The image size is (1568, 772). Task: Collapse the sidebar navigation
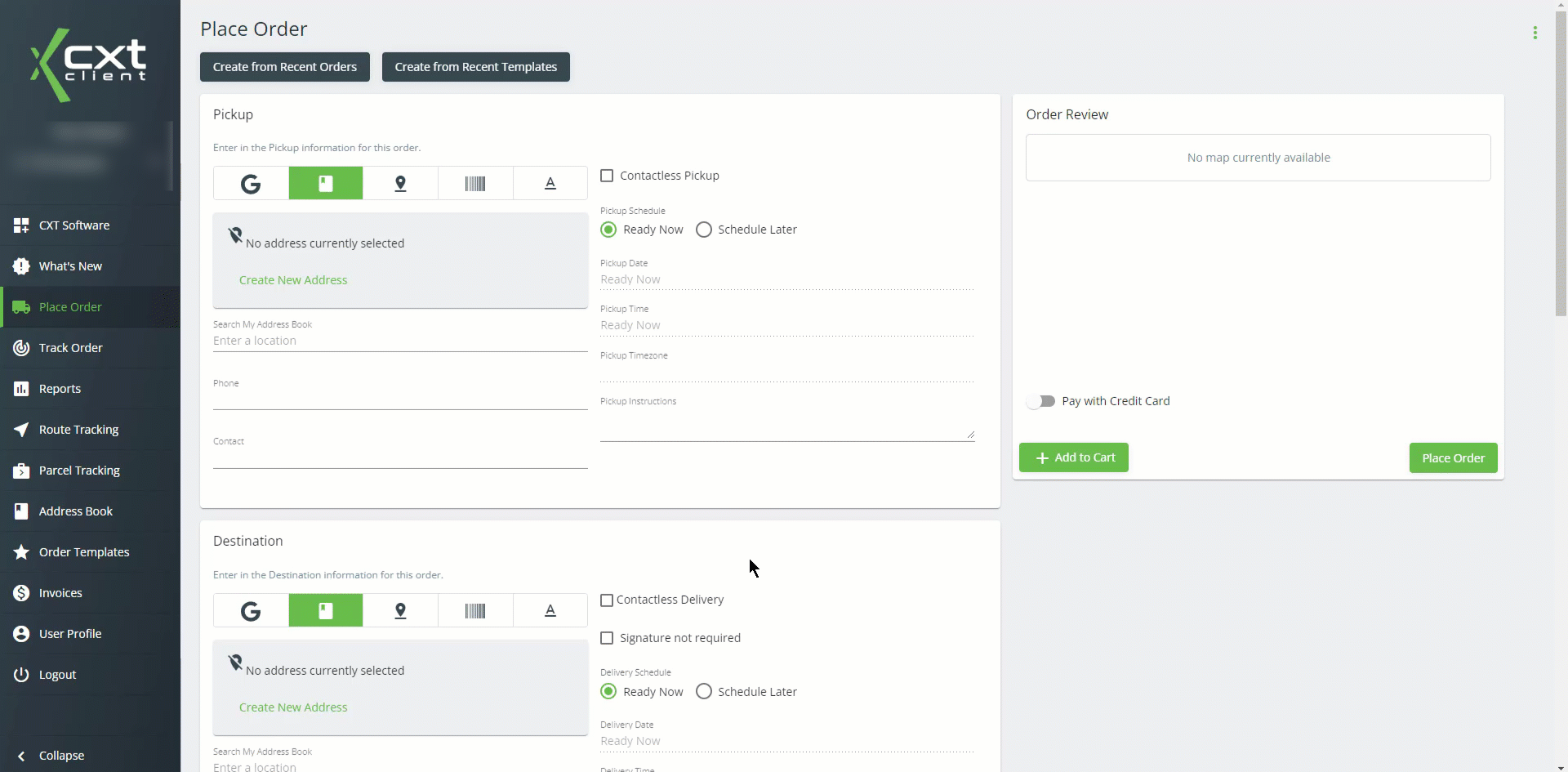pyautogui.click(x=51, y=755)
